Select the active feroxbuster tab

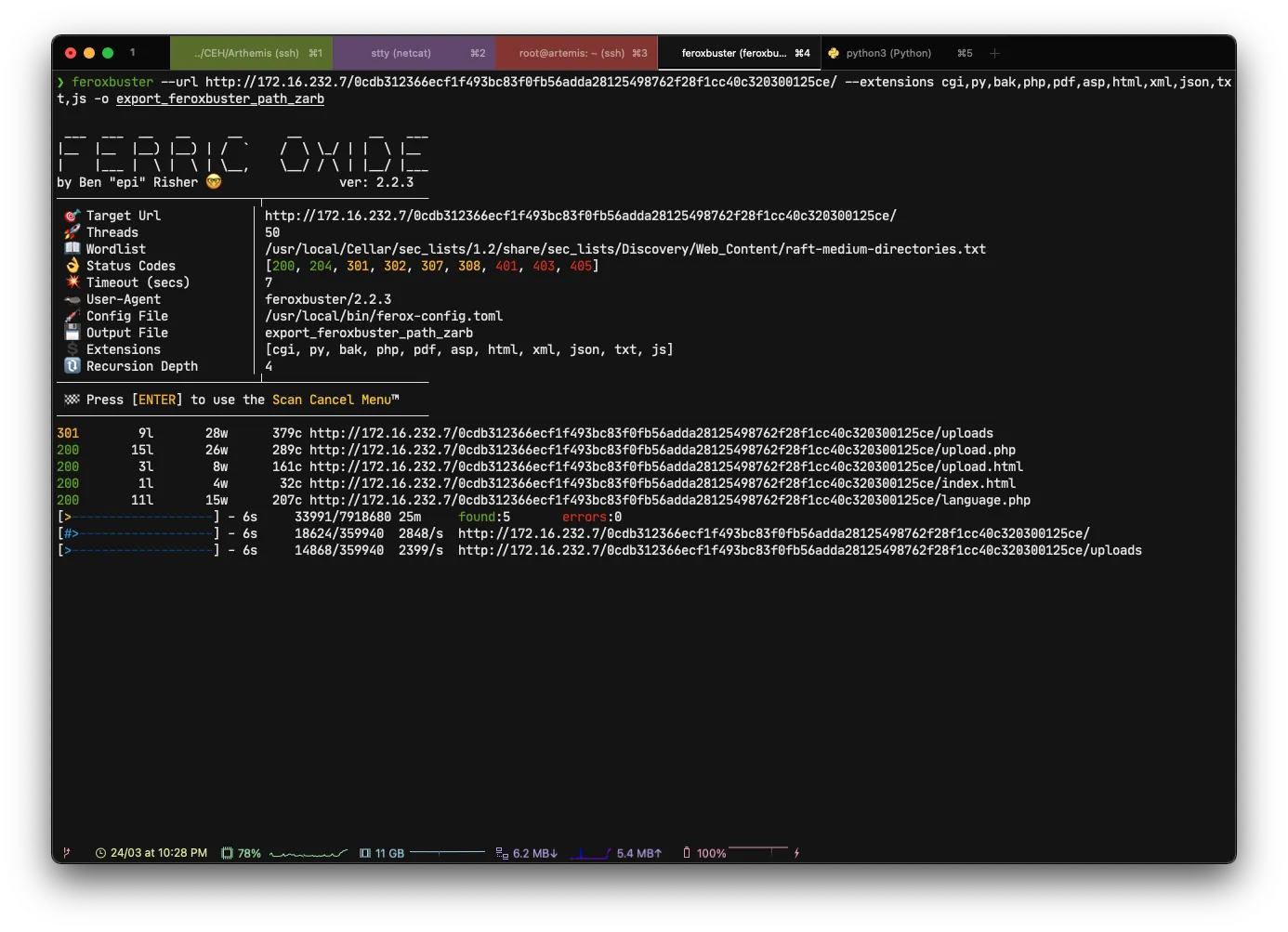(739, 53)
